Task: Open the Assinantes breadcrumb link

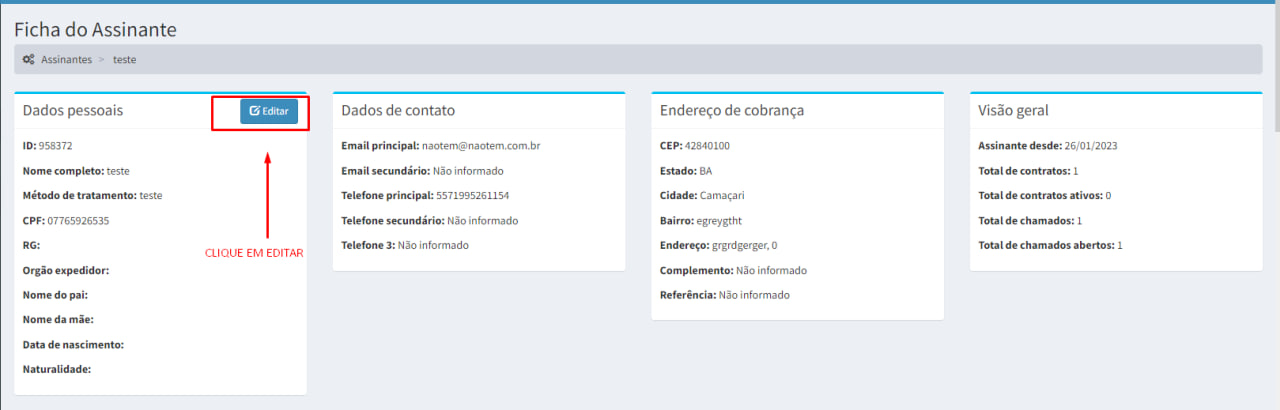Action: [66, 60]
